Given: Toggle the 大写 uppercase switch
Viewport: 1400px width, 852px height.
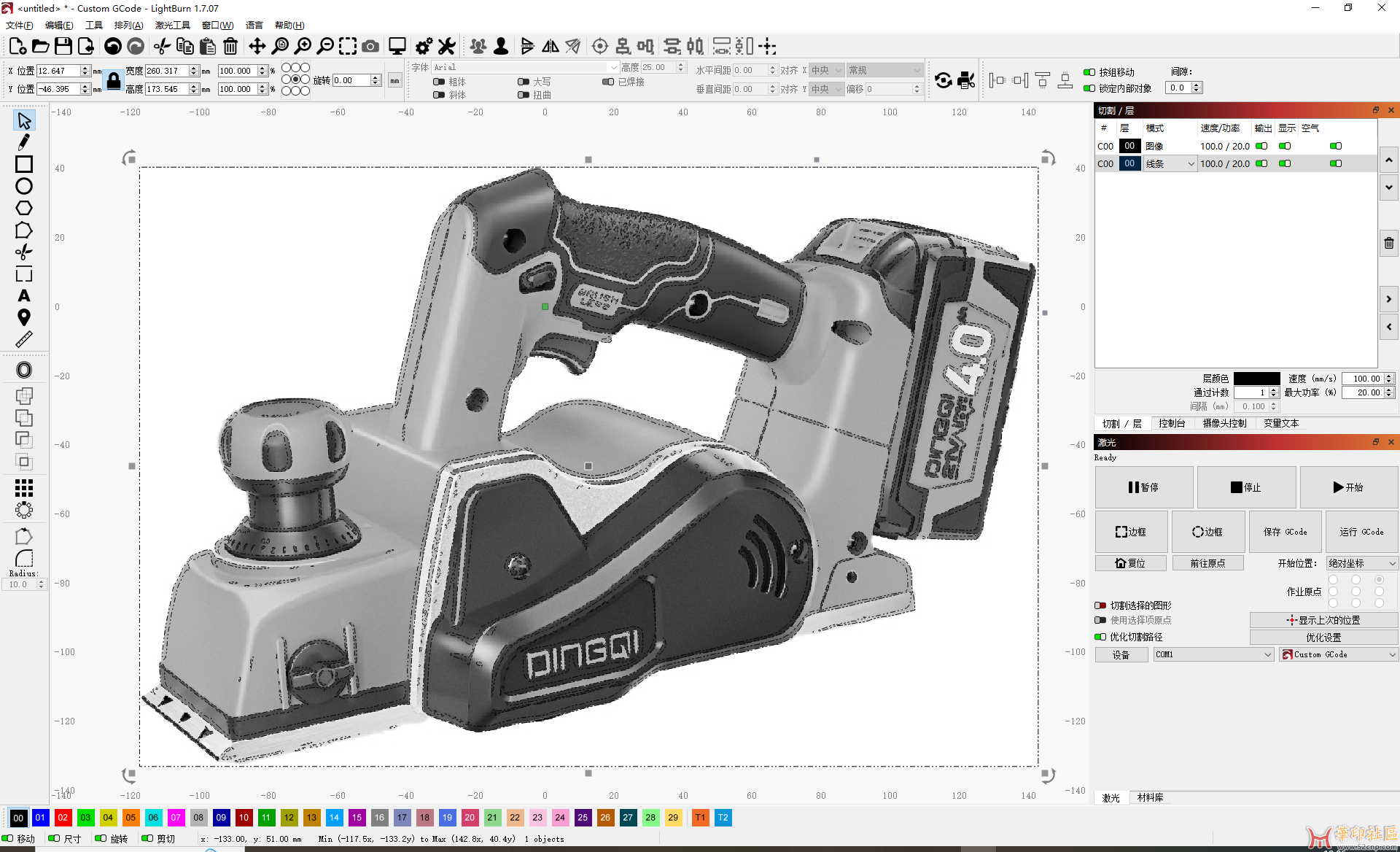Looking at the screenshot, I should (524, 82).
